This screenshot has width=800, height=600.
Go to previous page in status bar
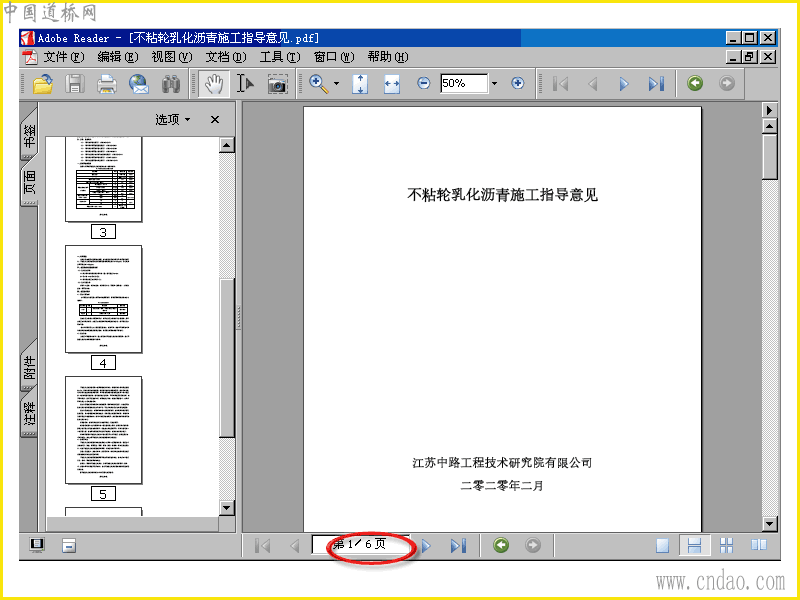tap(294, 545)
